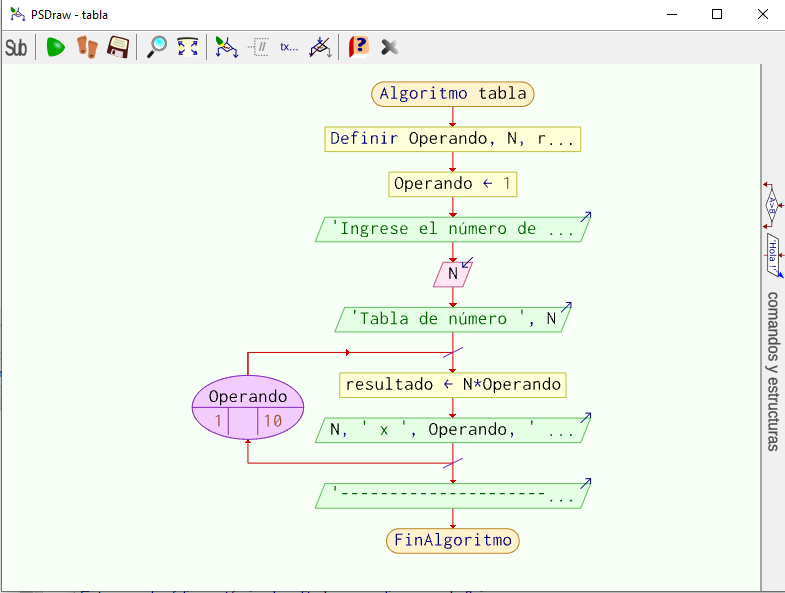
Task: Open help with question mark icon
Action: point(358,48)
